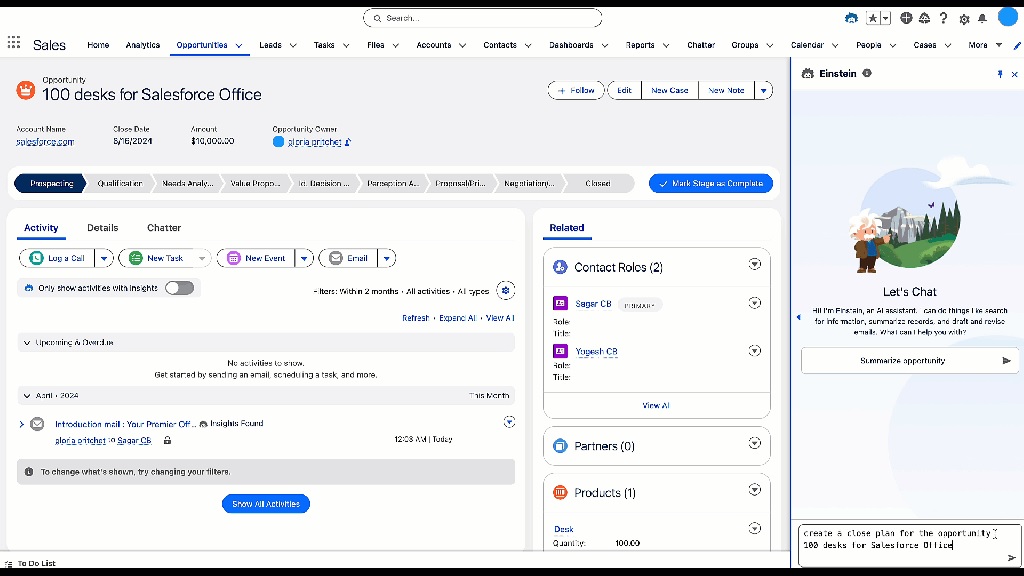This screenshot has width=1024, height=576.
Task: Send the Einstein chat message
Action: (1012, 558)
